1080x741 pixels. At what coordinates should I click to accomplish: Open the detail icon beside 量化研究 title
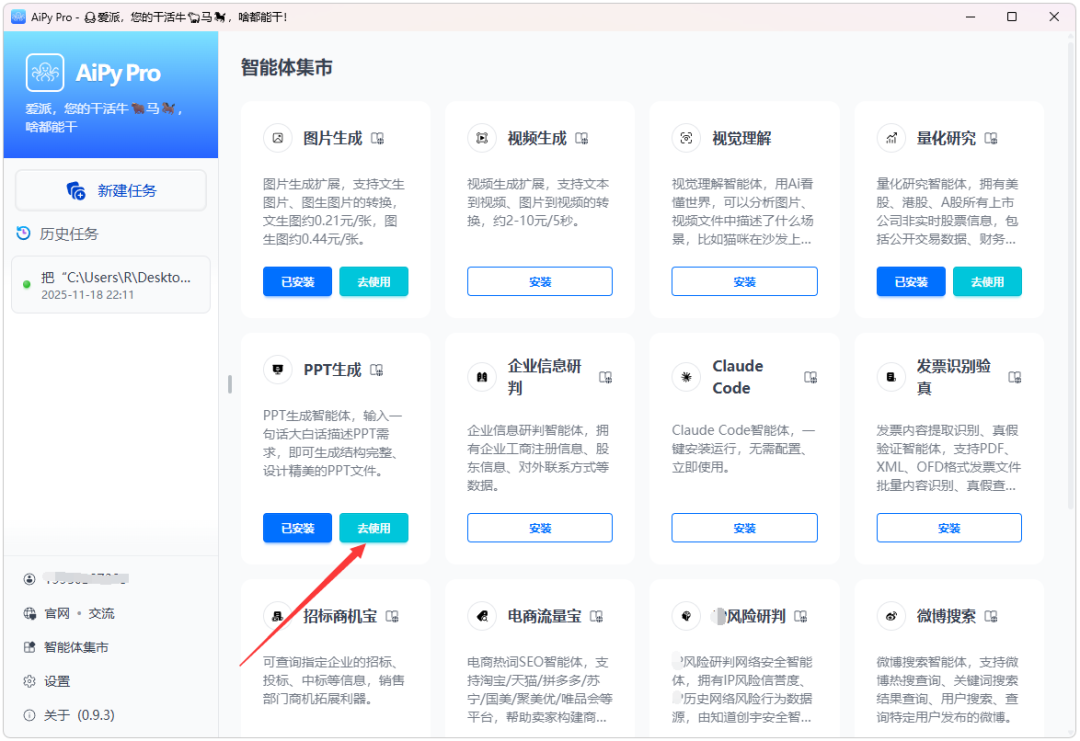click(x=991, y=138)
